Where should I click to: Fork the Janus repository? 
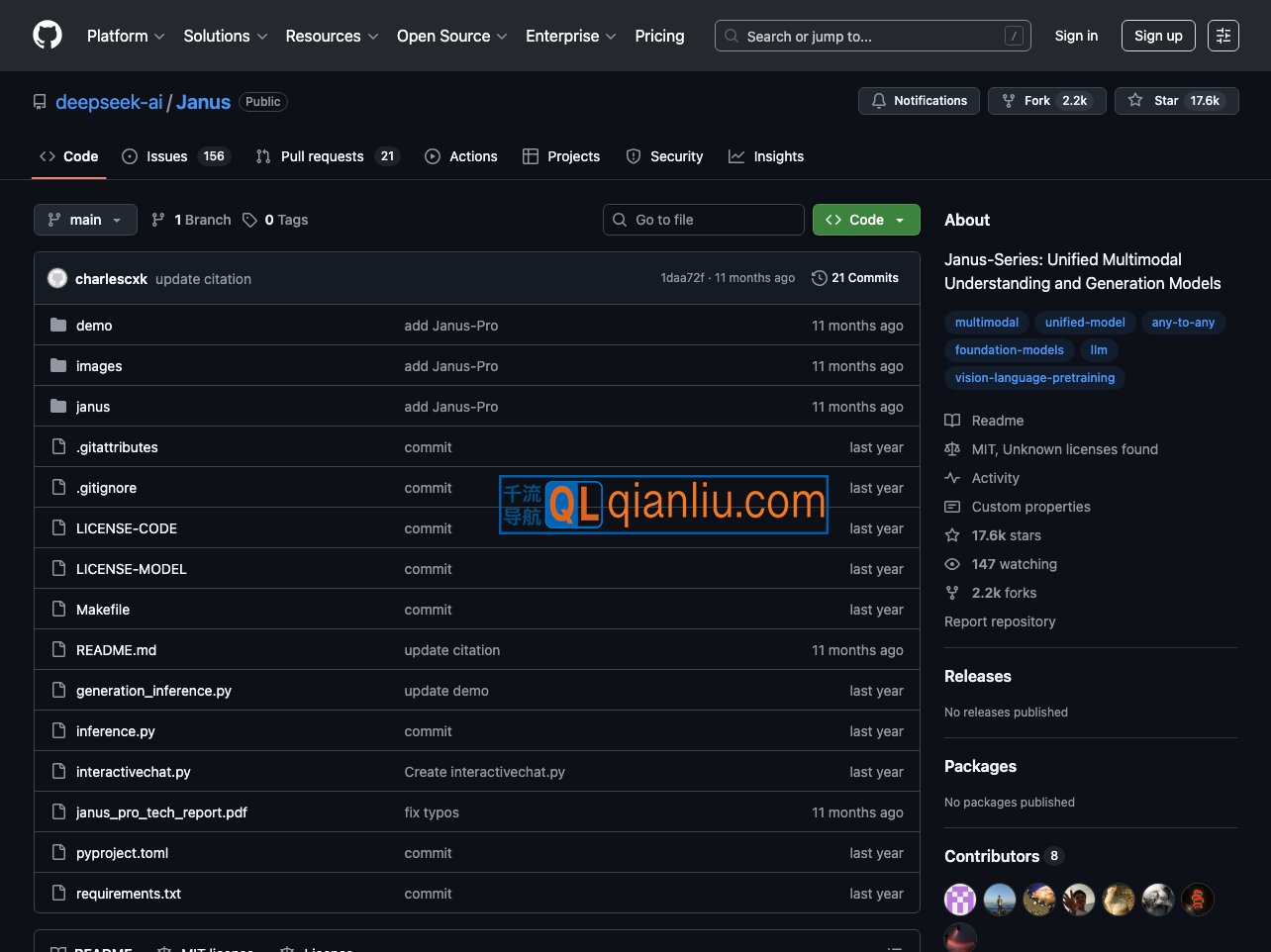click(1046, 101)
